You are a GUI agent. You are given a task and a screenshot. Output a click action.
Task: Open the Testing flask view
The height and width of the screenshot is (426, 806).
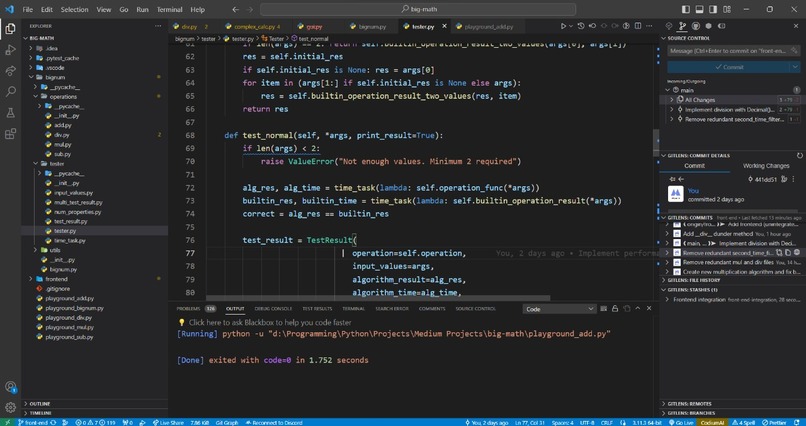coord(10,113)
